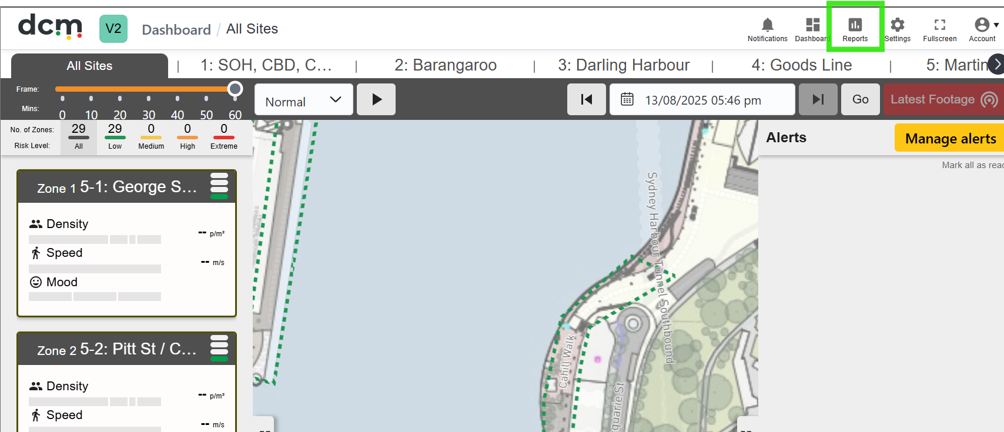Open the Notifications bell icon
The image size is (1004, 432).
coord(767,25)
